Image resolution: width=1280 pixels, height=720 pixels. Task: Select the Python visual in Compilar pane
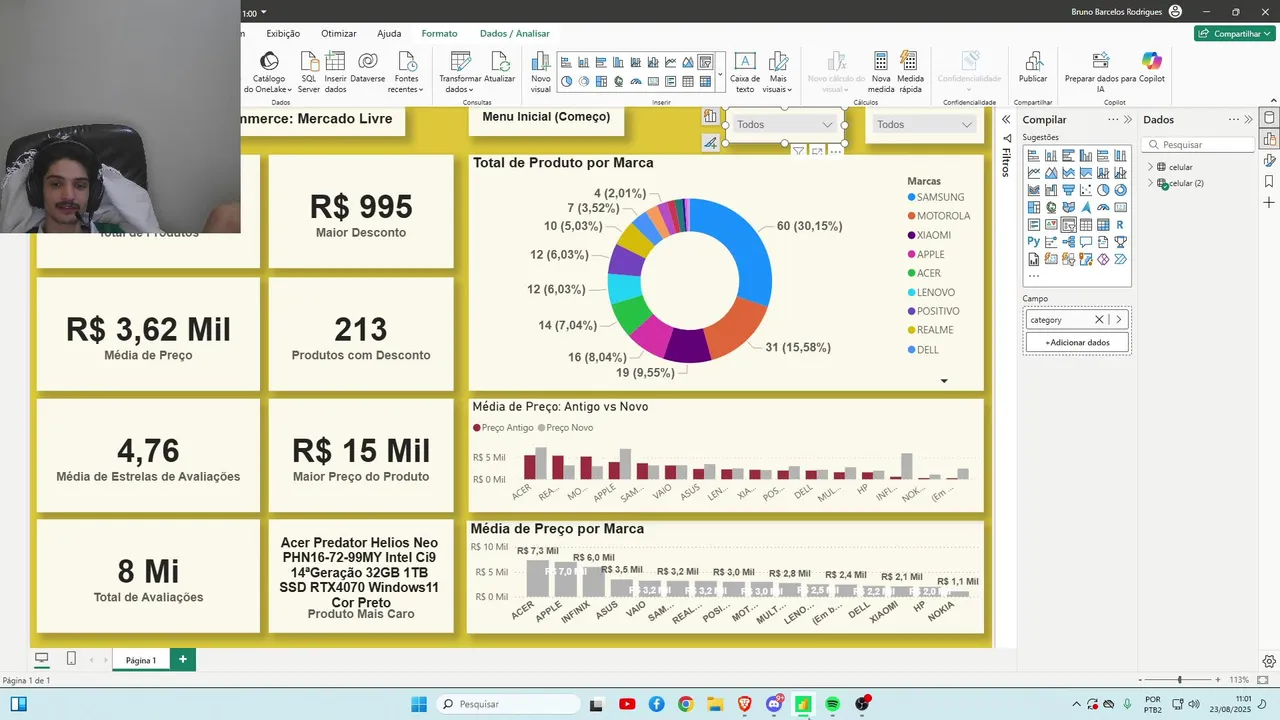(x=1033, y=242)
